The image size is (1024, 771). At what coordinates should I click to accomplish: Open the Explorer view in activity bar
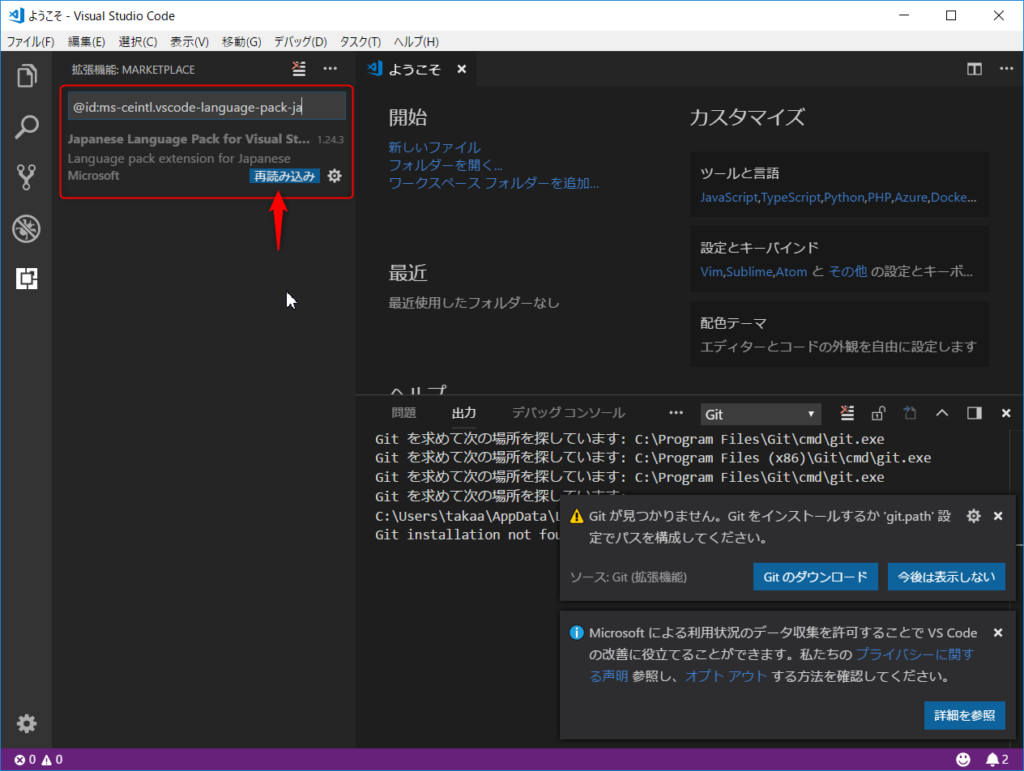coord(26,76)
